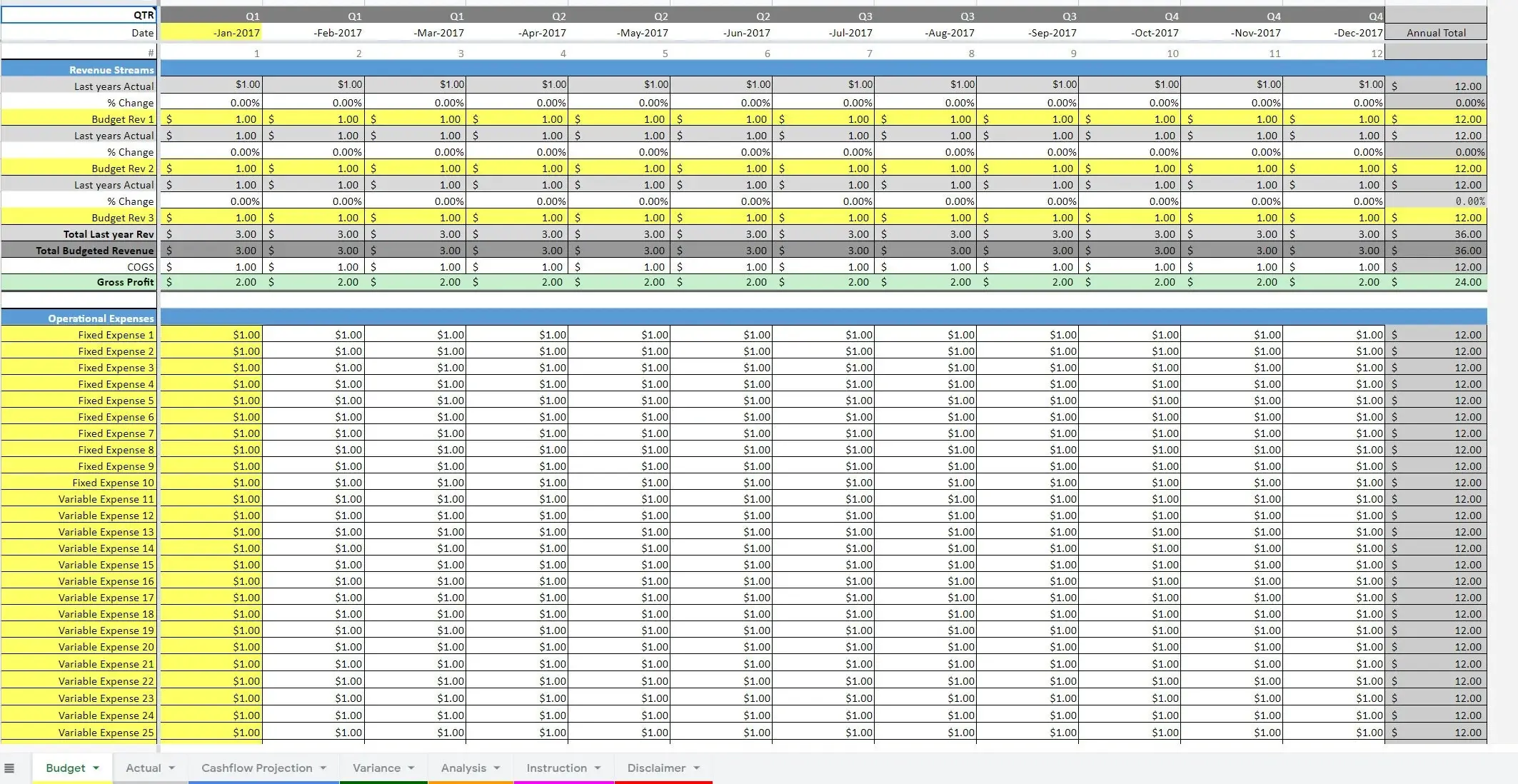Open the Actual tab options dropdown
Image resolution: width=1518 pixels, height=784 pixels.
pyautogui.click(x=171, y=767)
